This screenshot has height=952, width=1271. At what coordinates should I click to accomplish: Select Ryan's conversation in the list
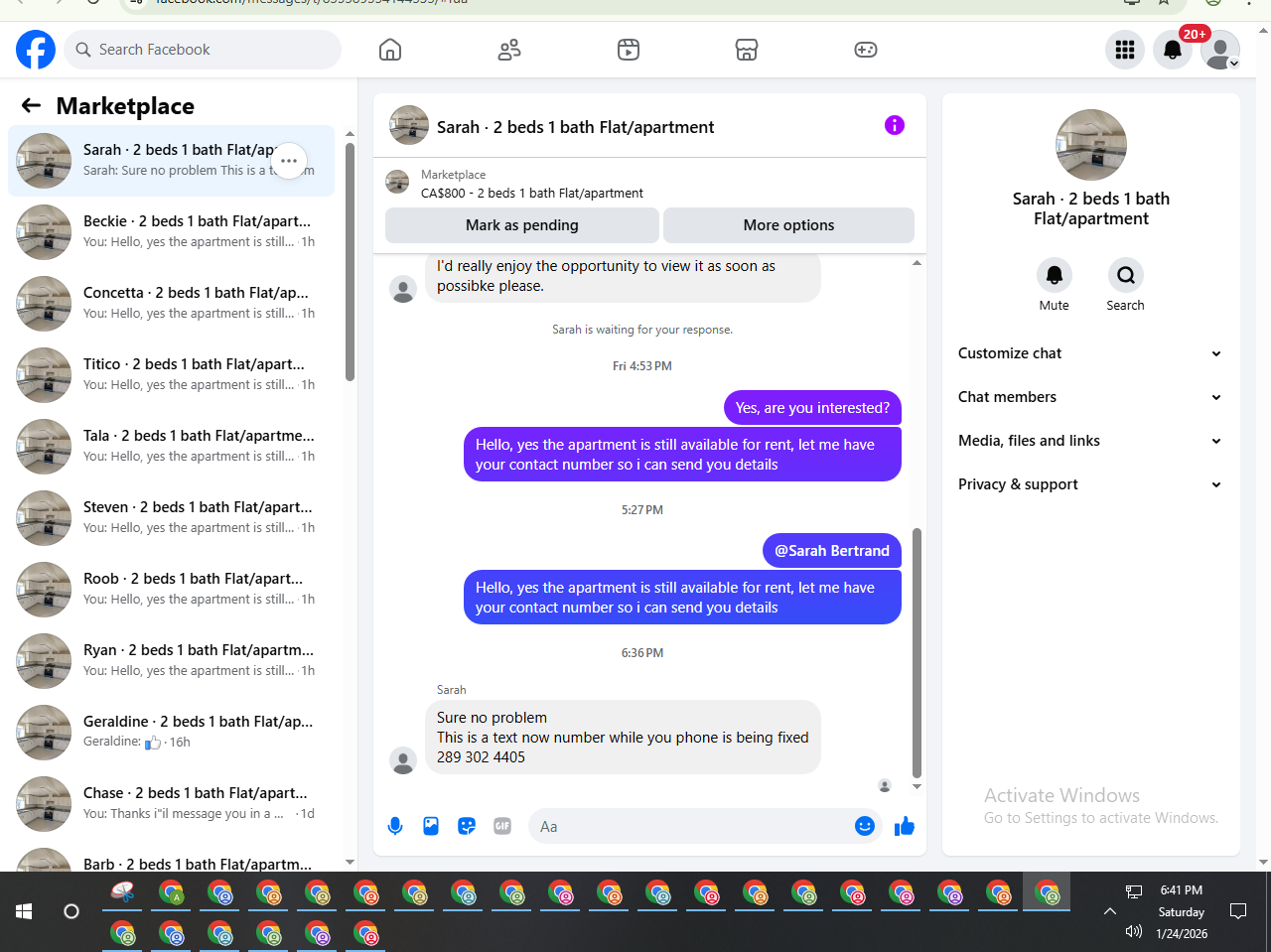click(171, 661)
